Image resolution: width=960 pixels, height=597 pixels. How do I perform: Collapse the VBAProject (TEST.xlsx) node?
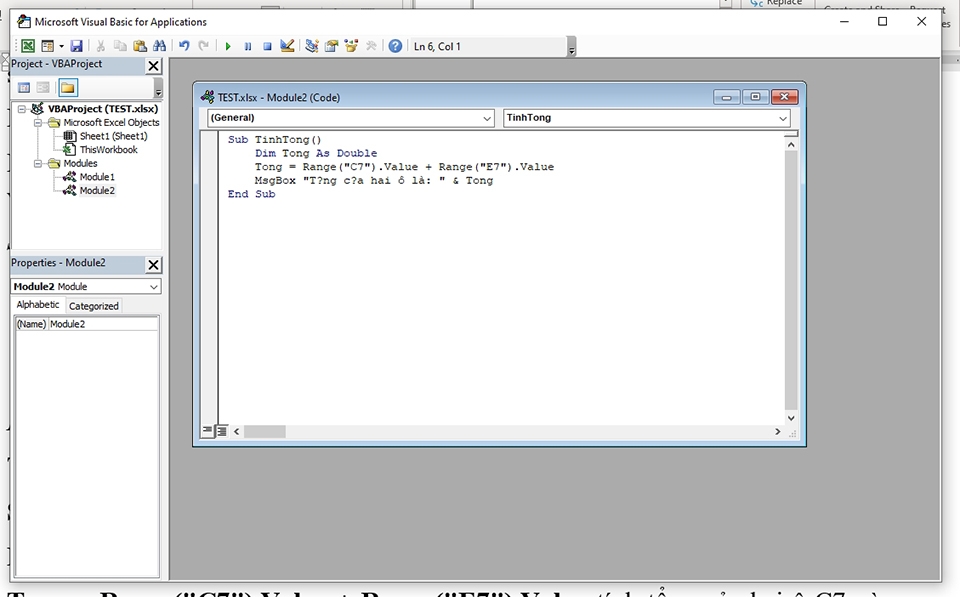(x=22, y=109)
